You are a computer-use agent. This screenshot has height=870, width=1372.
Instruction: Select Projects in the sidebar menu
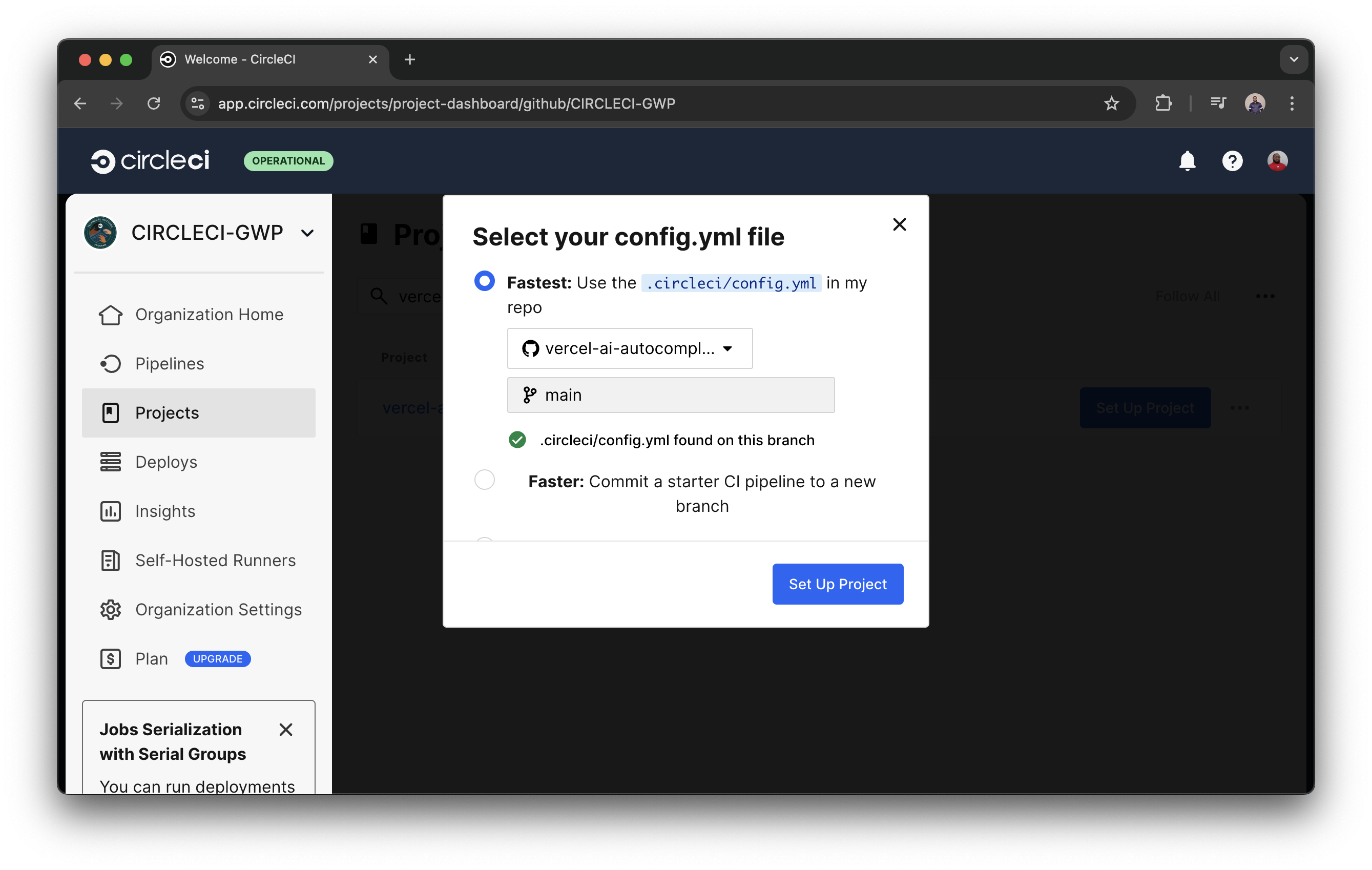(x=166, y=412)
